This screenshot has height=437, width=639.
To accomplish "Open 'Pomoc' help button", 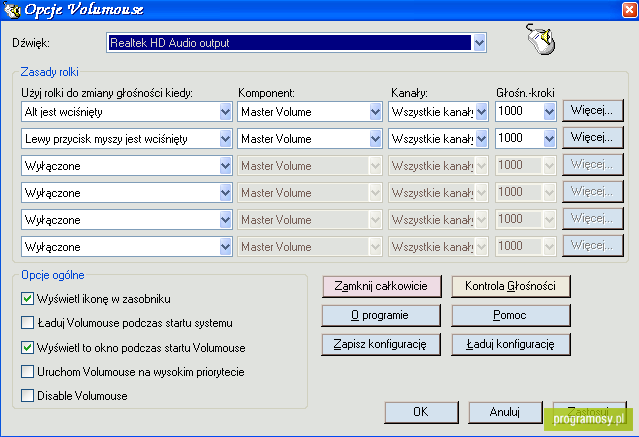I will [510, 316].
